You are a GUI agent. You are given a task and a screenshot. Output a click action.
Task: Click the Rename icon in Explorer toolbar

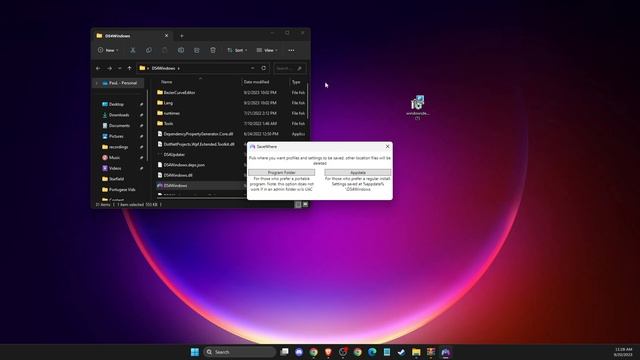pyautogui.click(x=181, y=50)
